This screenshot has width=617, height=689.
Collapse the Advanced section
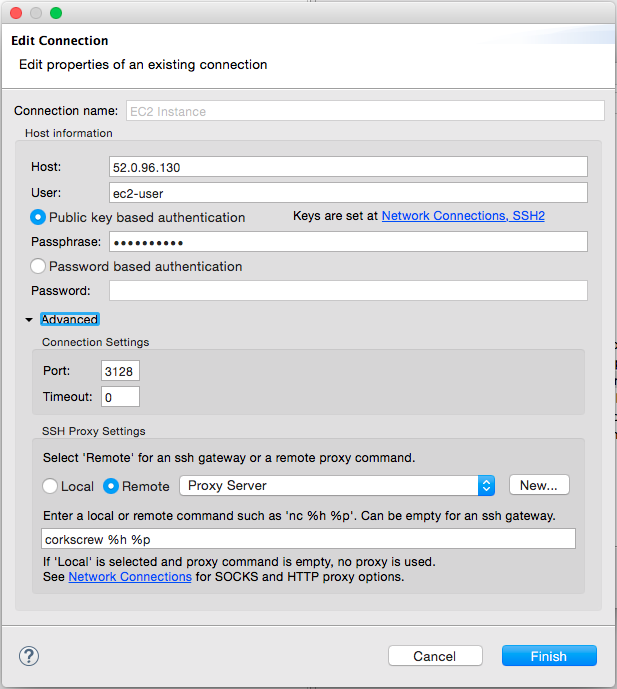coord(29,320)
